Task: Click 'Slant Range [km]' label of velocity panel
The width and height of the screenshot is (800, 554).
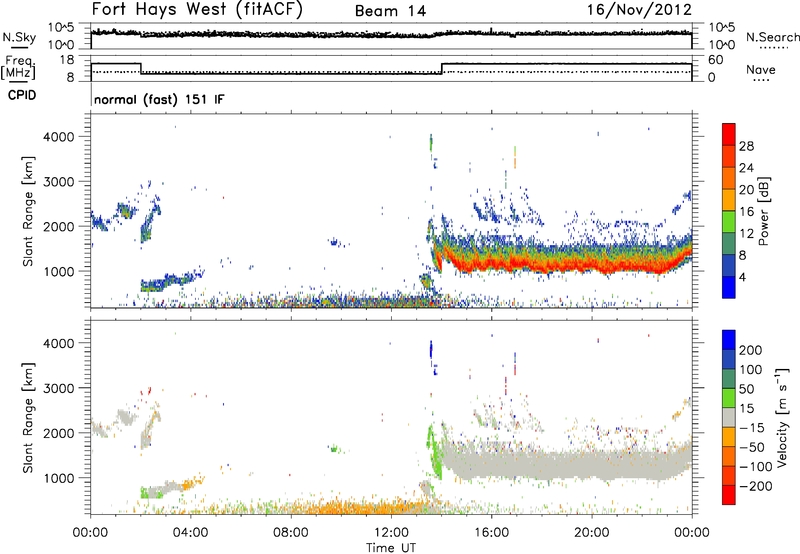Action: 28,417
